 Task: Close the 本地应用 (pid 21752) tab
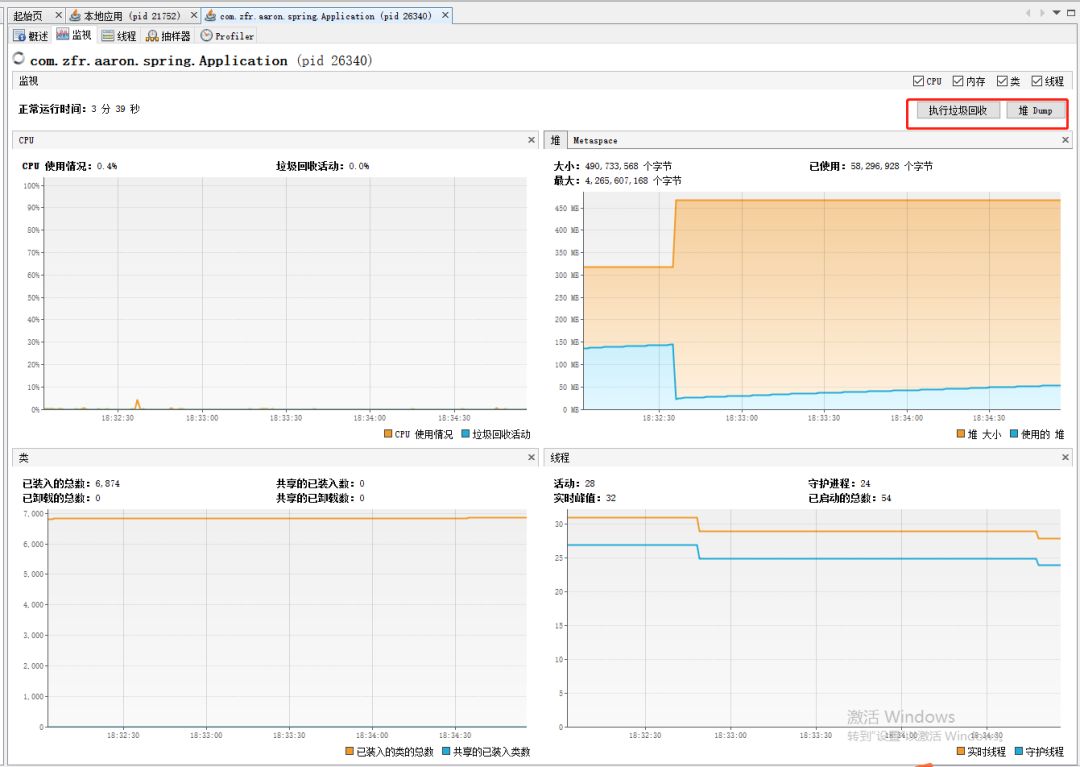(194, 15)
